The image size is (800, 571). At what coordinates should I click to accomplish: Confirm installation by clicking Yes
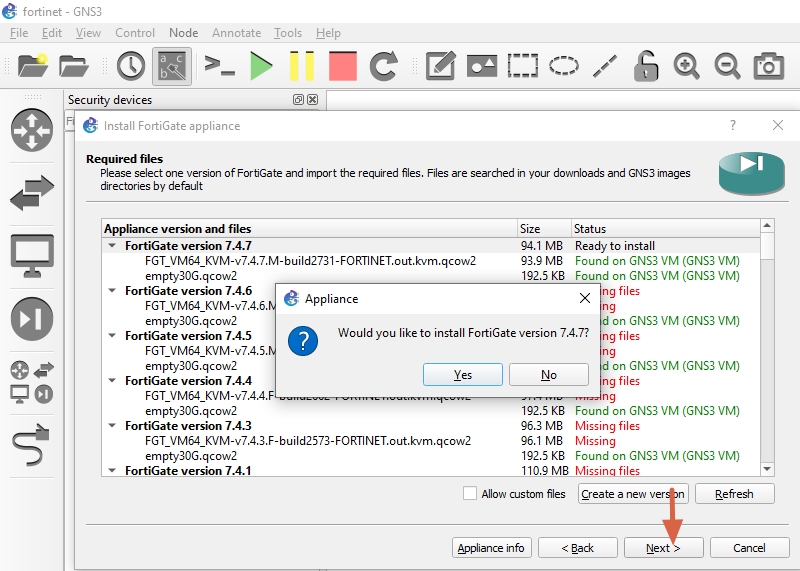(x=463, y=375)
